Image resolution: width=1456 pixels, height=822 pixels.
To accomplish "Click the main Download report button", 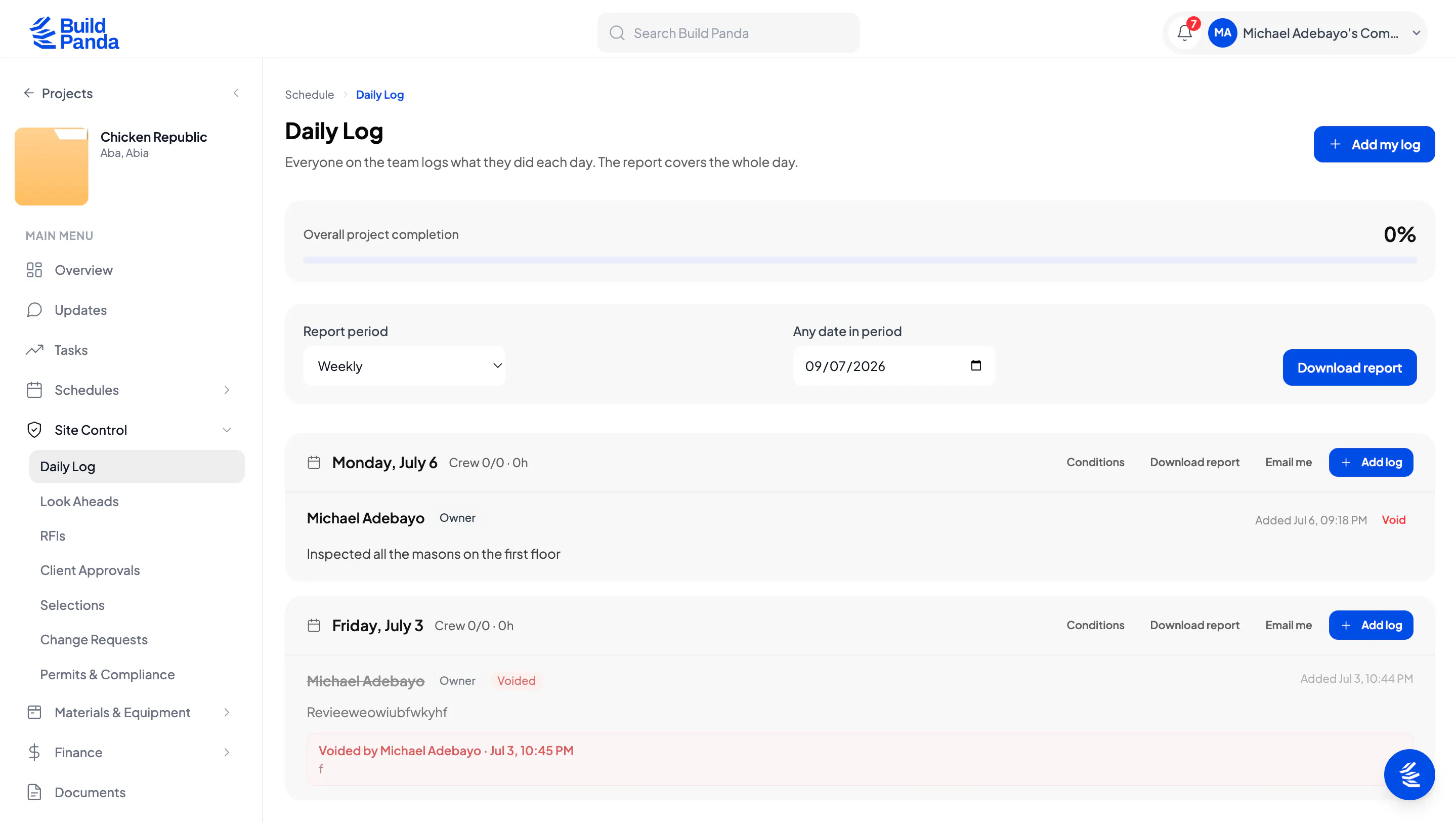I will pyautogui.click(x=1349, y=367).
